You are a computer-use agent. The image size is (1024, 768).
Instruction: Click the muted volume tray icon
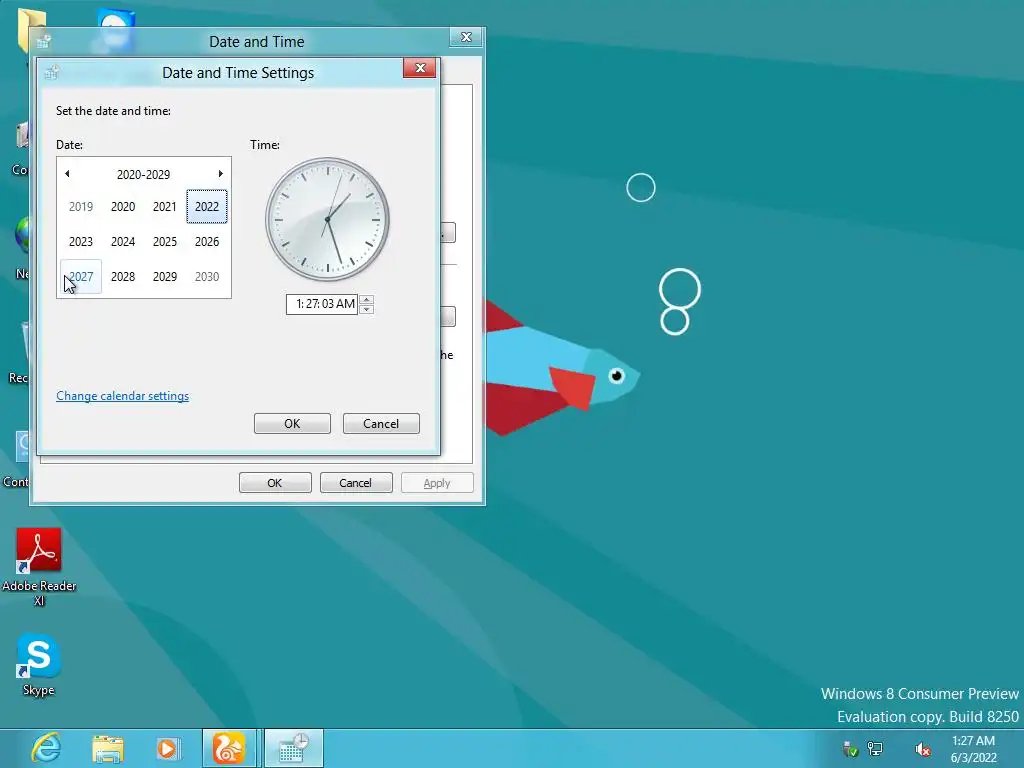coord(922,749)
